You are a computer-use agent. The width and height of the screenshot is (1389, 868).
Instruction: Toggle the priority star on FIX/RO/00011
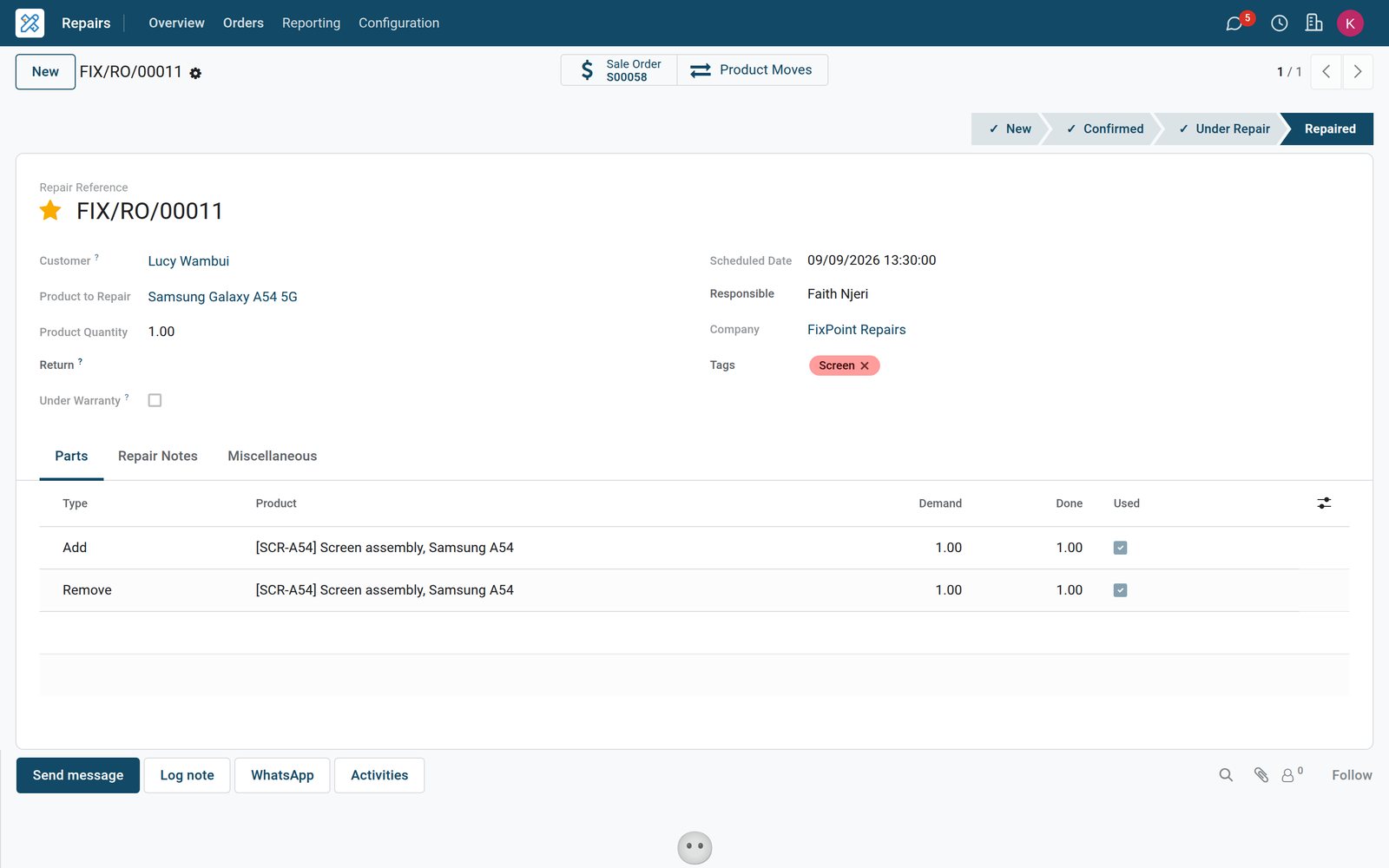[50, 211]
